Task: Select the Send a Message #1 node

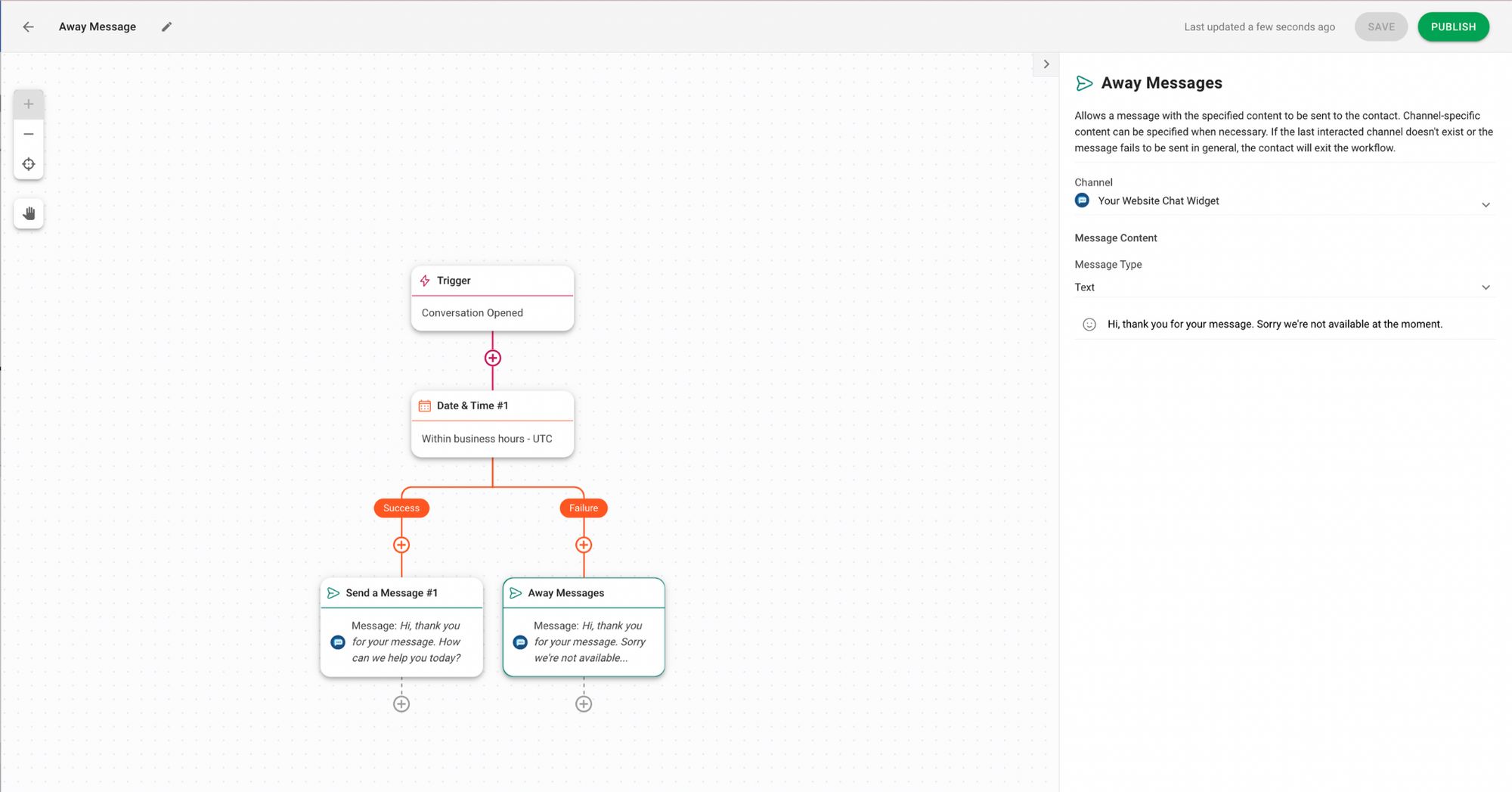Action: click(x=401, y=627)
